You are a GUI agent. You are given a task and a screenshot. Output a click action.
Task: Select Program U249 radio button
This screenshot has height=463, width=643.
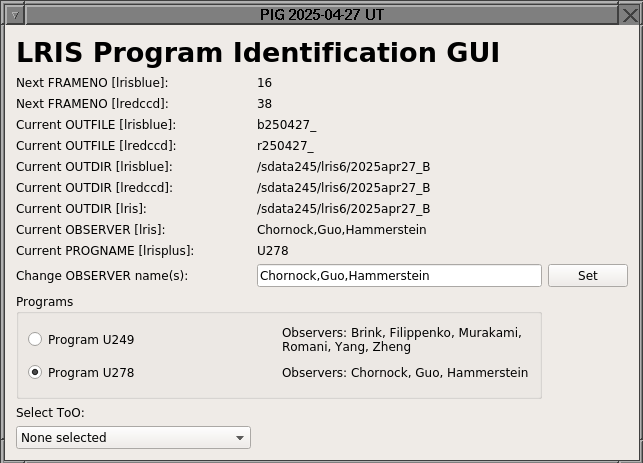[35, 339]
